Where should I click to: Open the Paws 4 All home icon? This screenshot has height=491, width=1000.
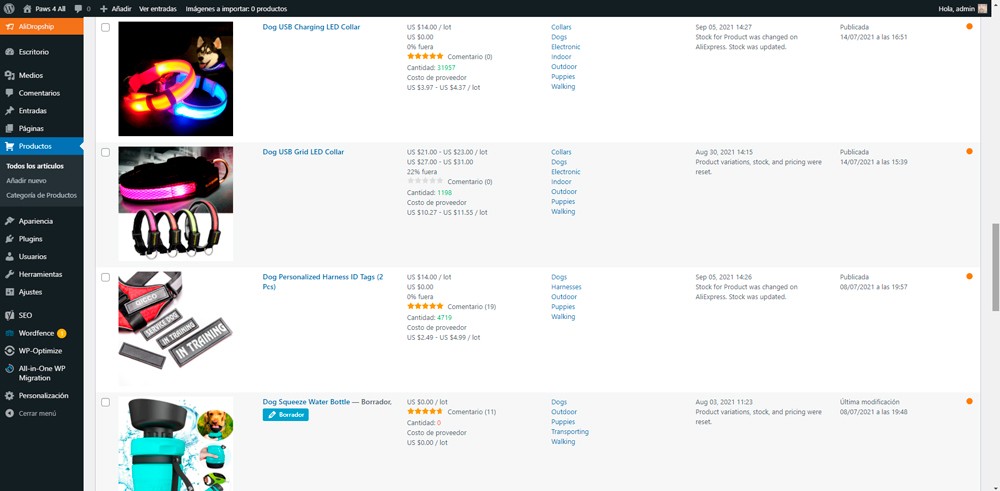click(x=27, y=9)
